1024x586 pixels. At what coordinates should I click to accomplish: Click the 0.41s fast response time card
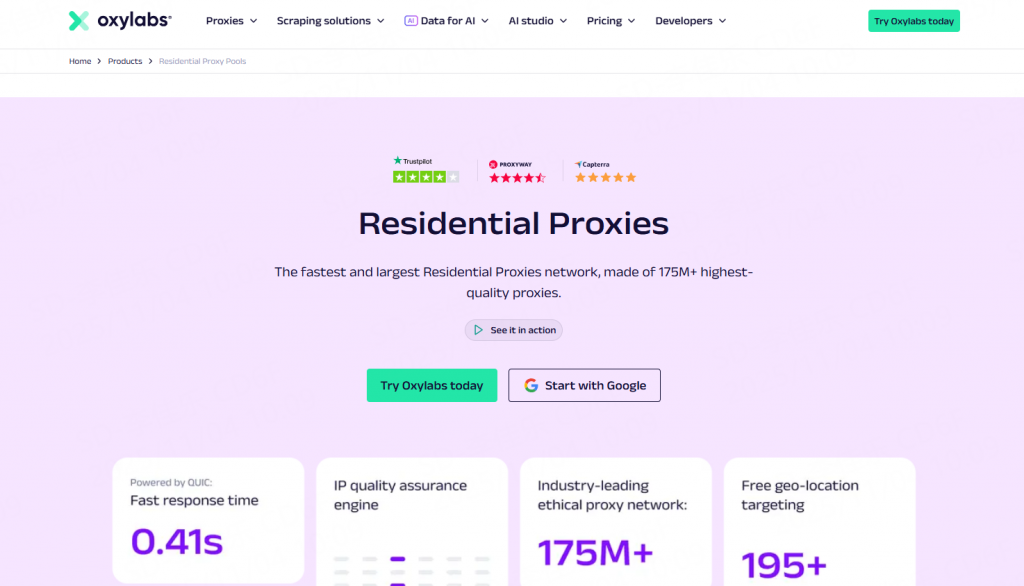208,520
